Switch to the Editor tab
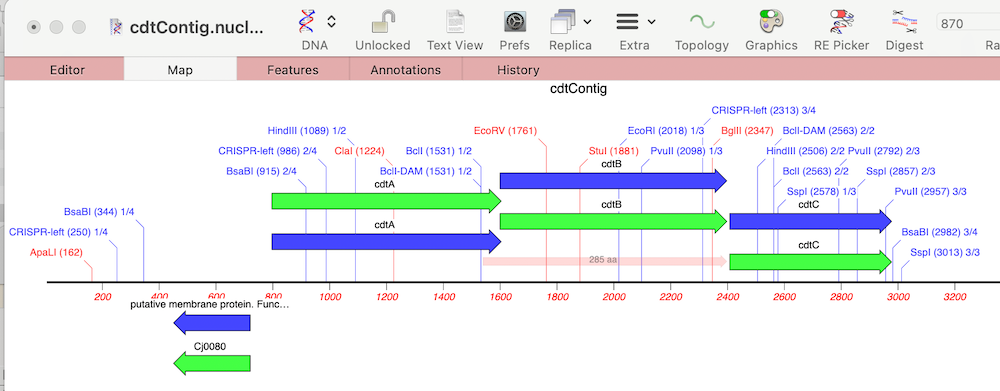 coord(67,70)
